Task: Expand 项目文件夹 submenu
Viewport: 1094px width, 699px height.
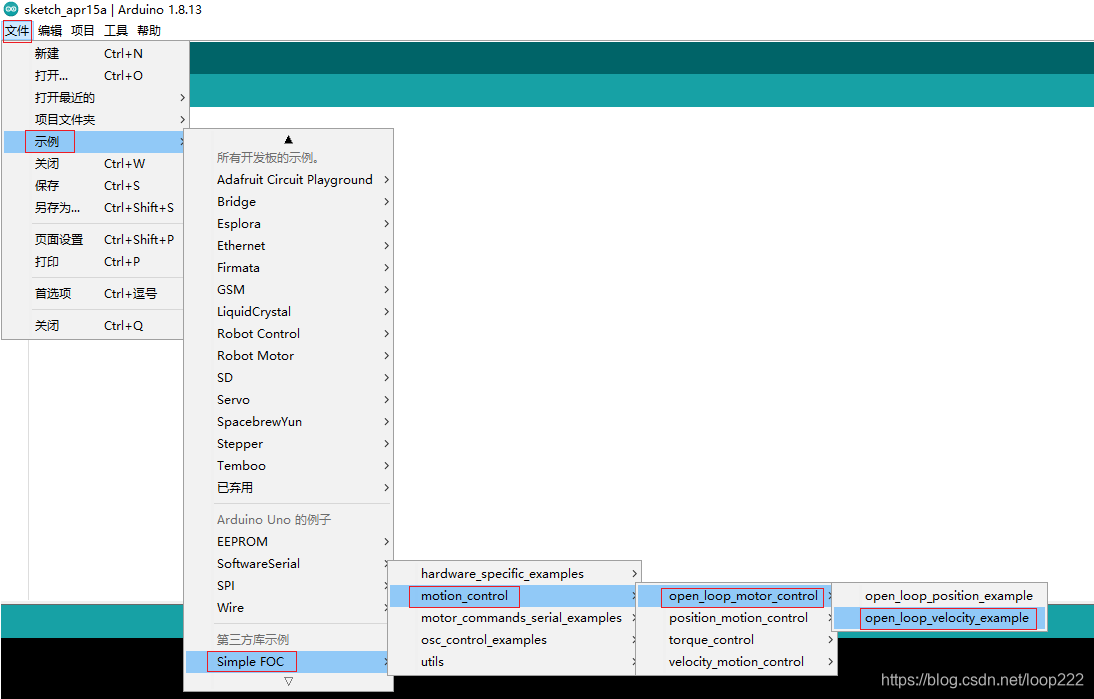Action: tap(95, 119)
